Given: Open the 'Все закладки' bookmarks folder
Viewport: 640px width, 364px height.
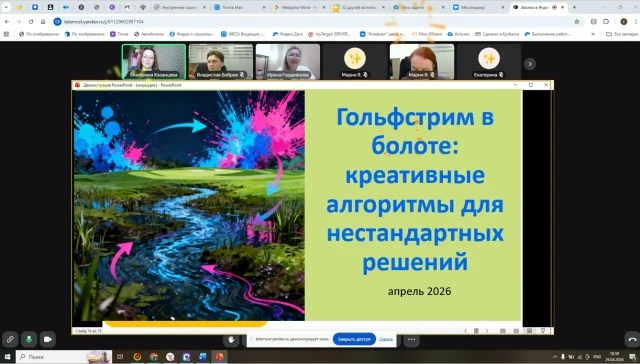Looking at the screenshot, I should coord(622,34).
